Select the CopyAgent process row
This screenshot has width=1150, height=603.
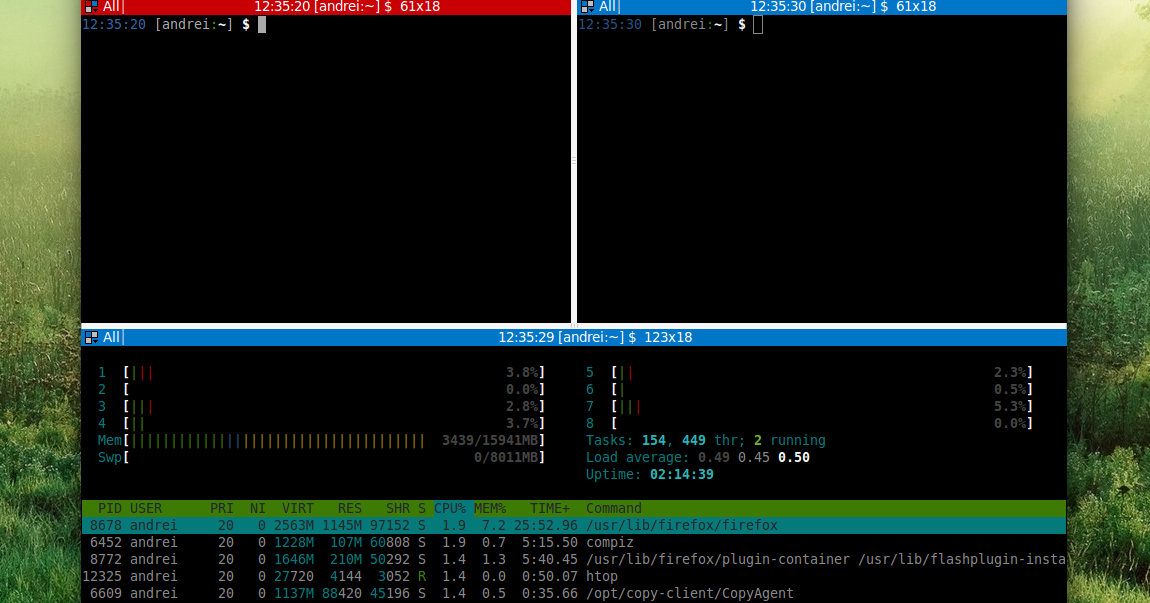400,592
